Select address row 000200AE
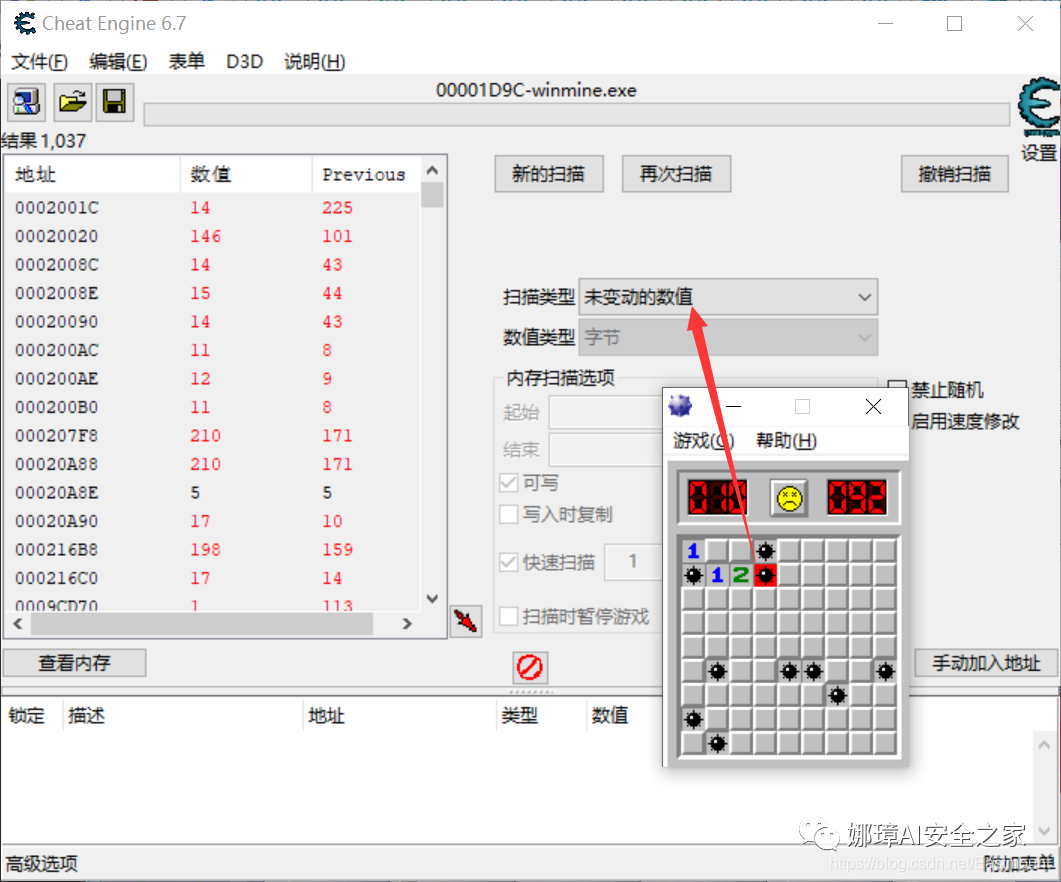This screenshot has width=1061, height=882. click(x=212, y=378)
